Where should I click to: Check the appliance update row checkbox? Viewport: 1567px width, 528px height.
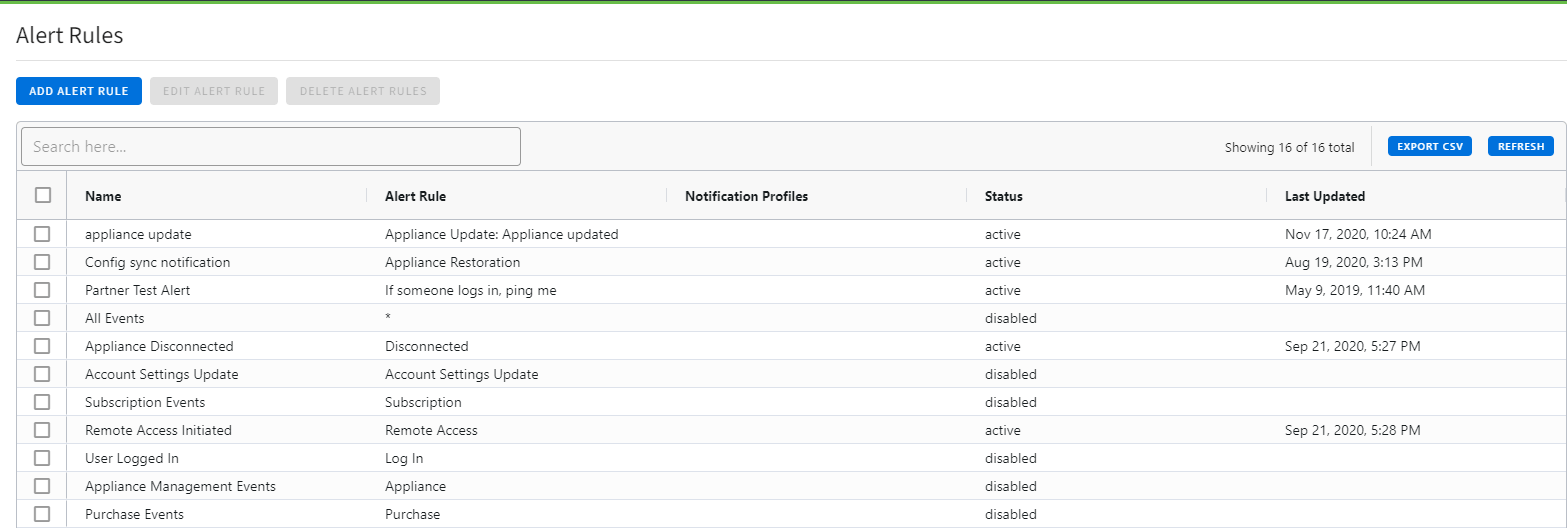pyautogui.click(x=42, y=234)
